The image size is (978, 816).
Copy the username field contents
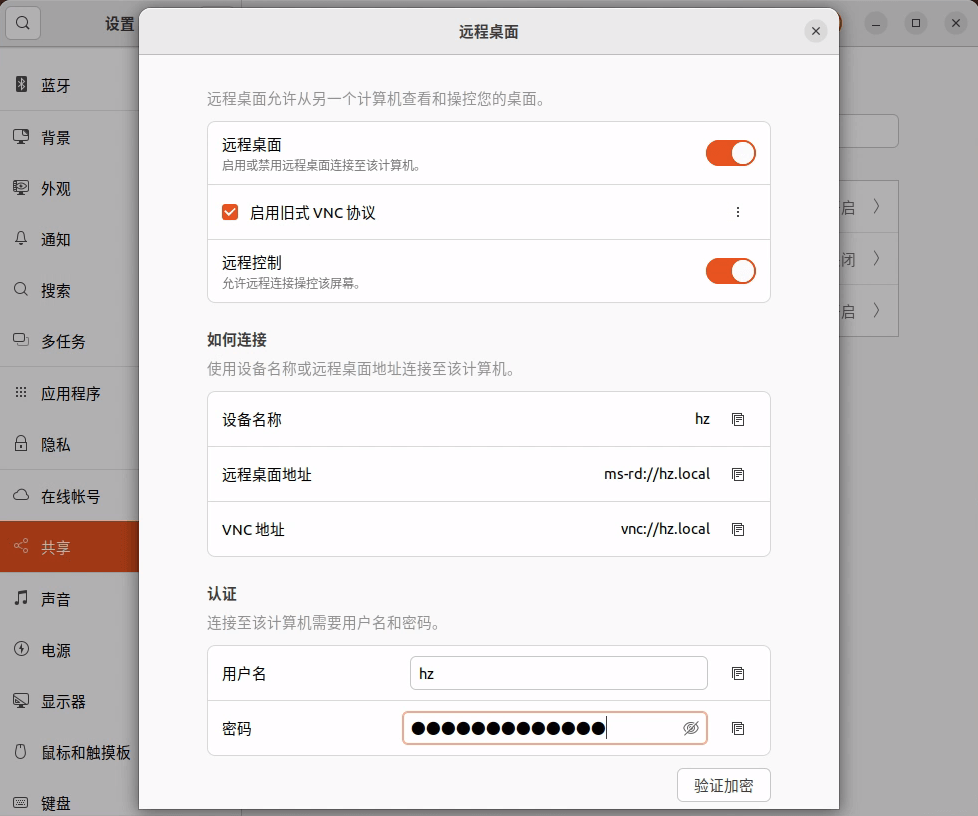tap(738, 673)
